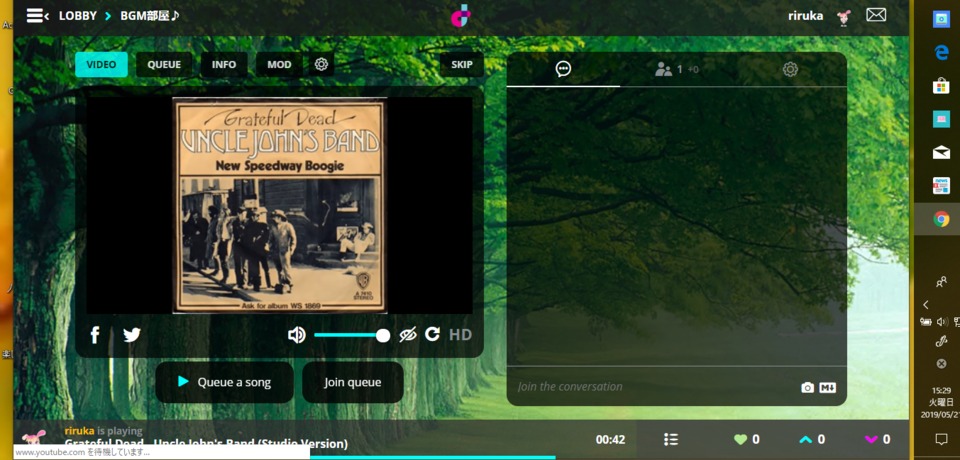Open the People icon in taskbar
Image resolution: width=960 pixels, height=460 pixels.
942,282
